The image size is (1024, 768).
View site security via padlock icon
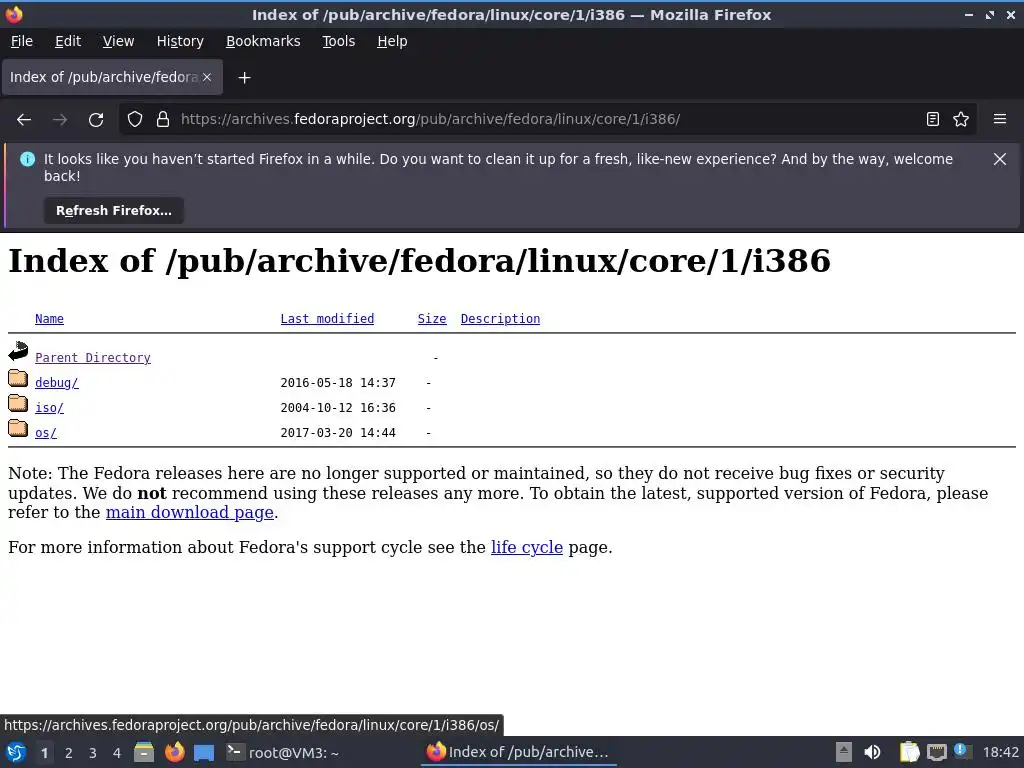click(x=163, y=120)
